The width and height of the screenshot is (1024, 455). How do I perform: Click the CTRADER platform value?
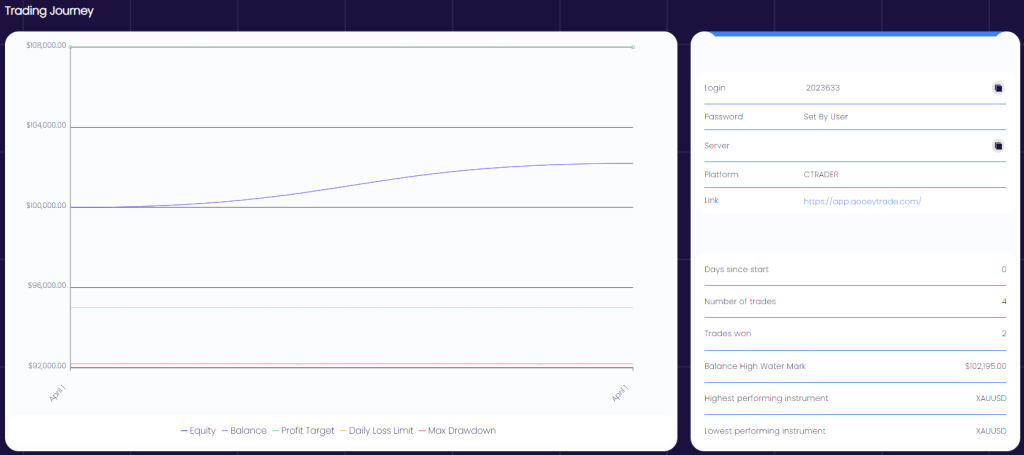coord(821,175)
